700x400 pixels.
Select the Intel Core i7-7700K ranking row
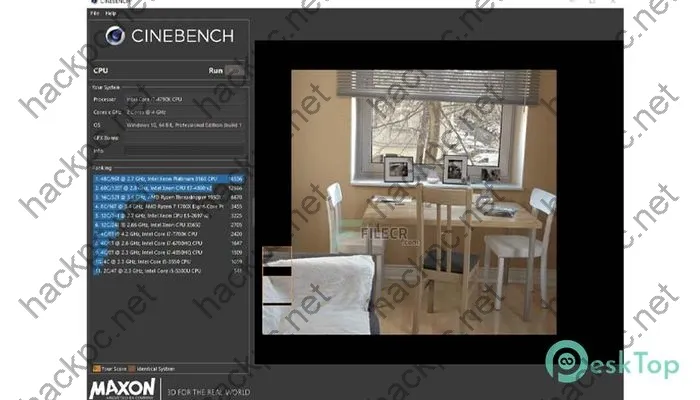[169, 234]
